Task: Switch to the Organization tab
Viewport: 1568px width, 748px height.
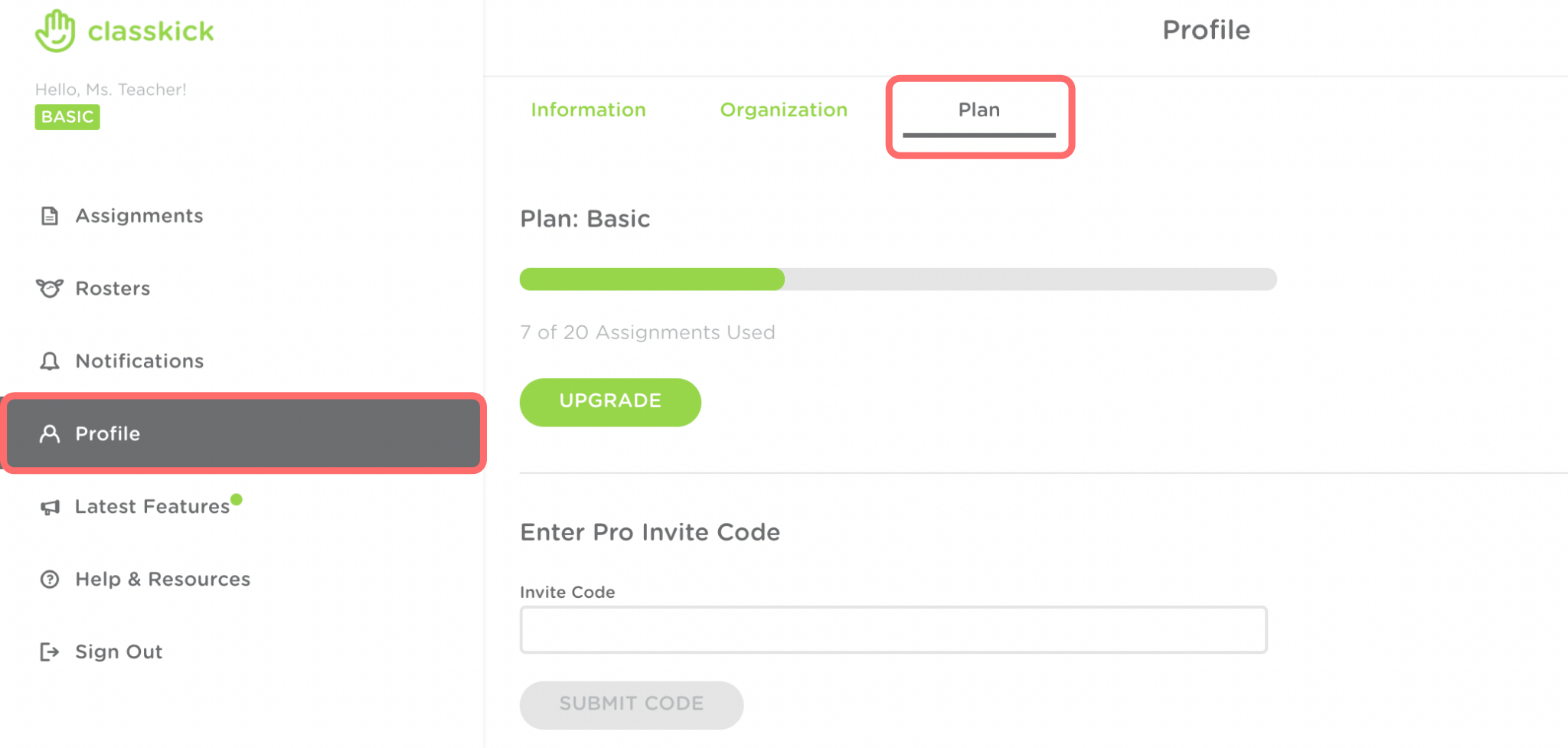Action: pos(783,110)
